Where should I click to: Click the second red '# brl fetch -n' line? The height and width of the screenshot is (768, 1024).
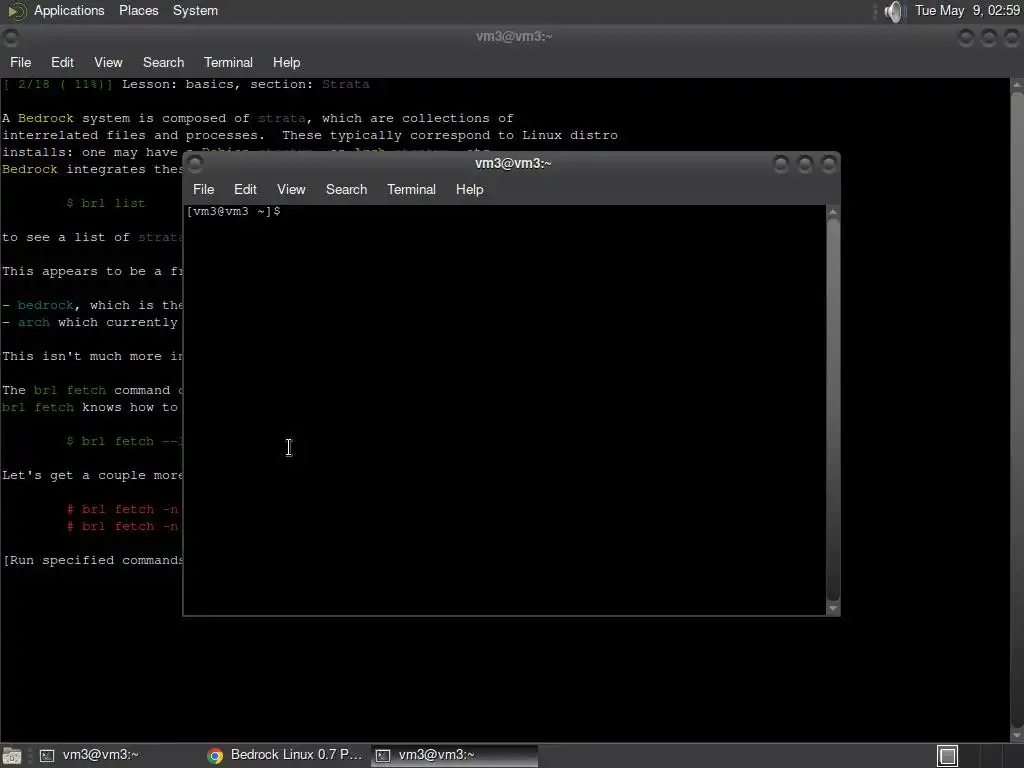tap(122, 526)
